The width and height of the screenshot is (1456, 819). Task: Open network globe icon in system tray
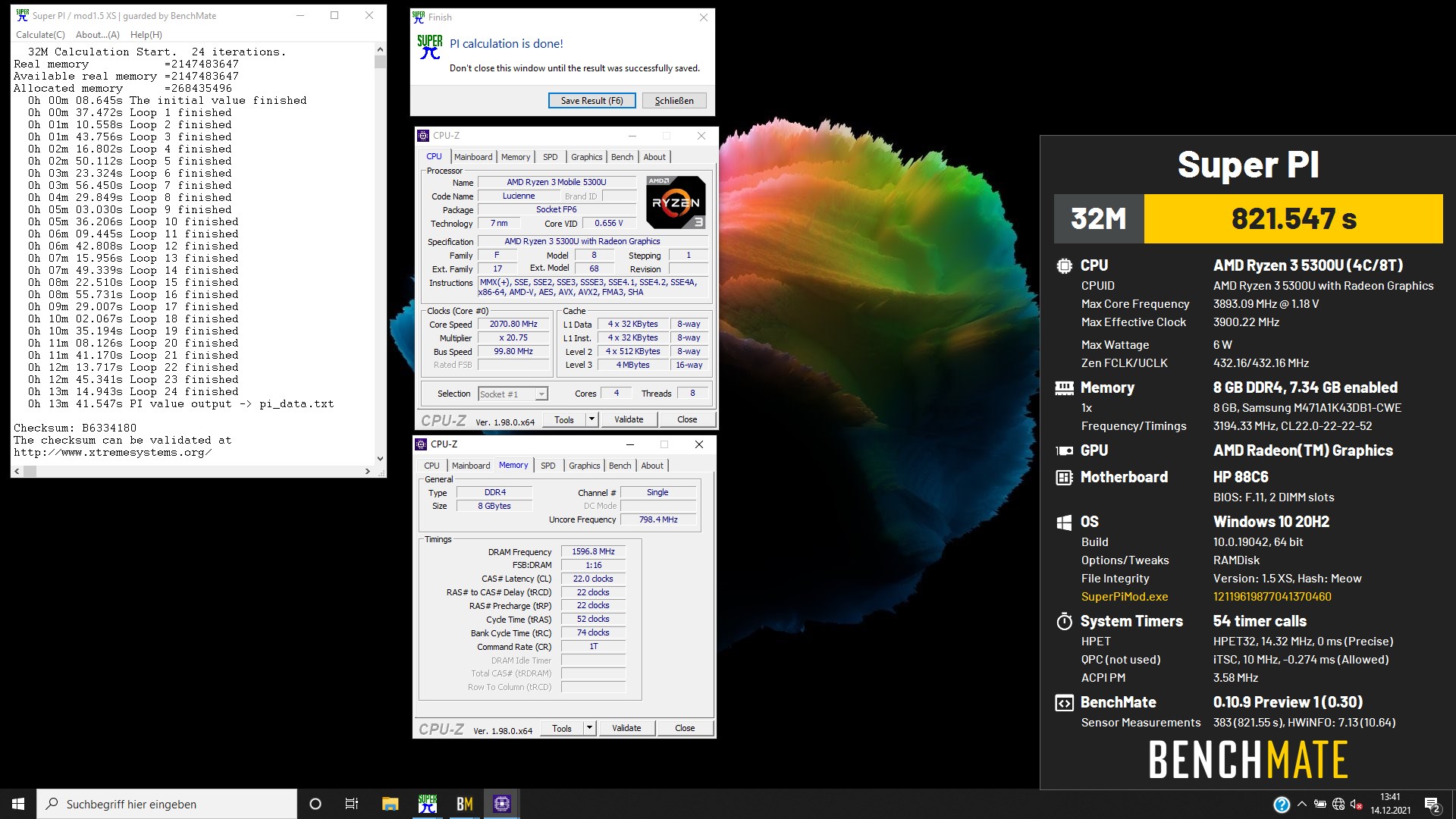1338,805
